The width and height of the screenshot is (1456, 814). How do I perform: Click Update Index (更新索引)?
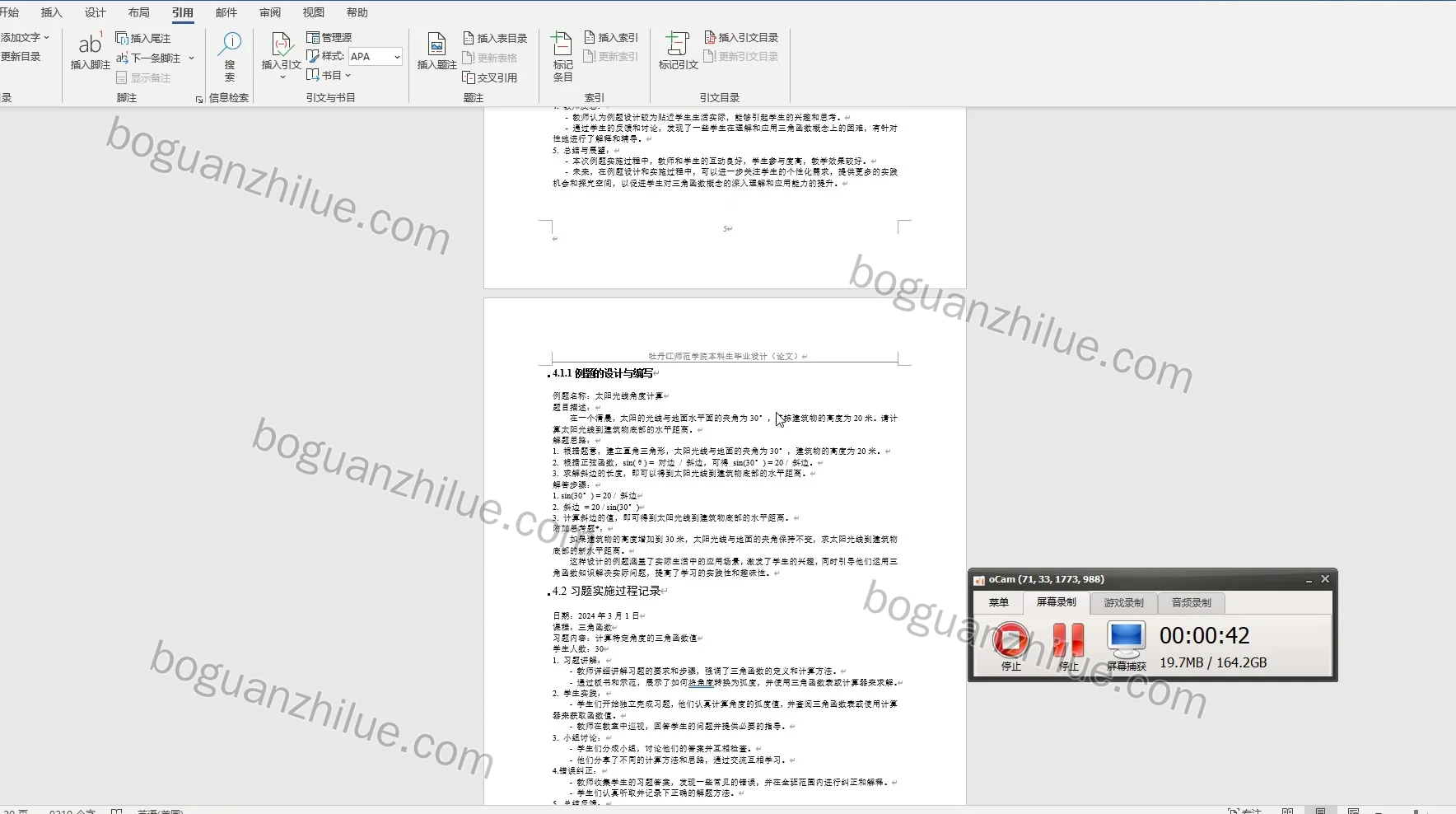pyautogui.click(x=611, y=56)
